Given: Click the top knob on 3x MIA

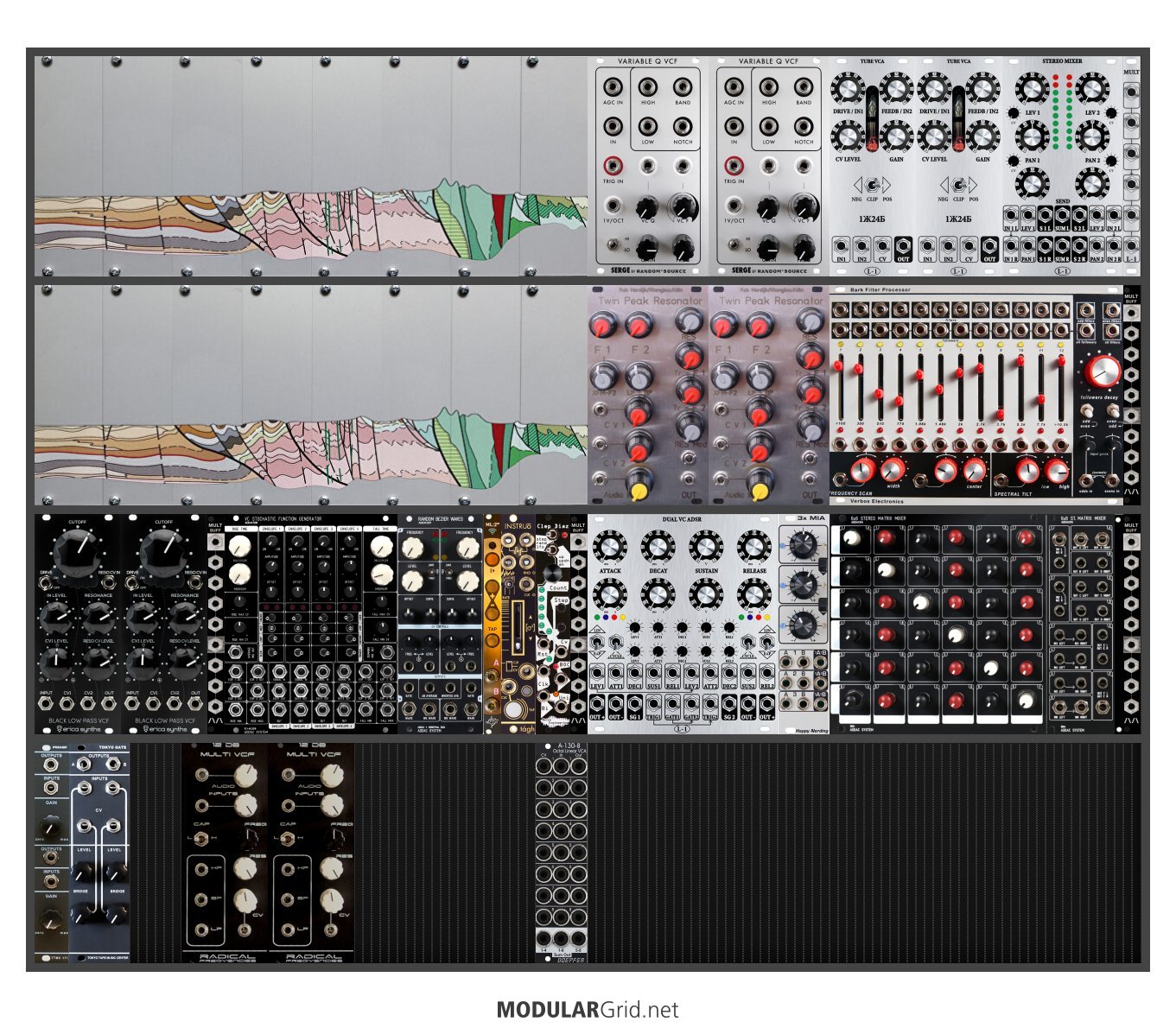Looking at the screenshot, I should tap(803, 544).
